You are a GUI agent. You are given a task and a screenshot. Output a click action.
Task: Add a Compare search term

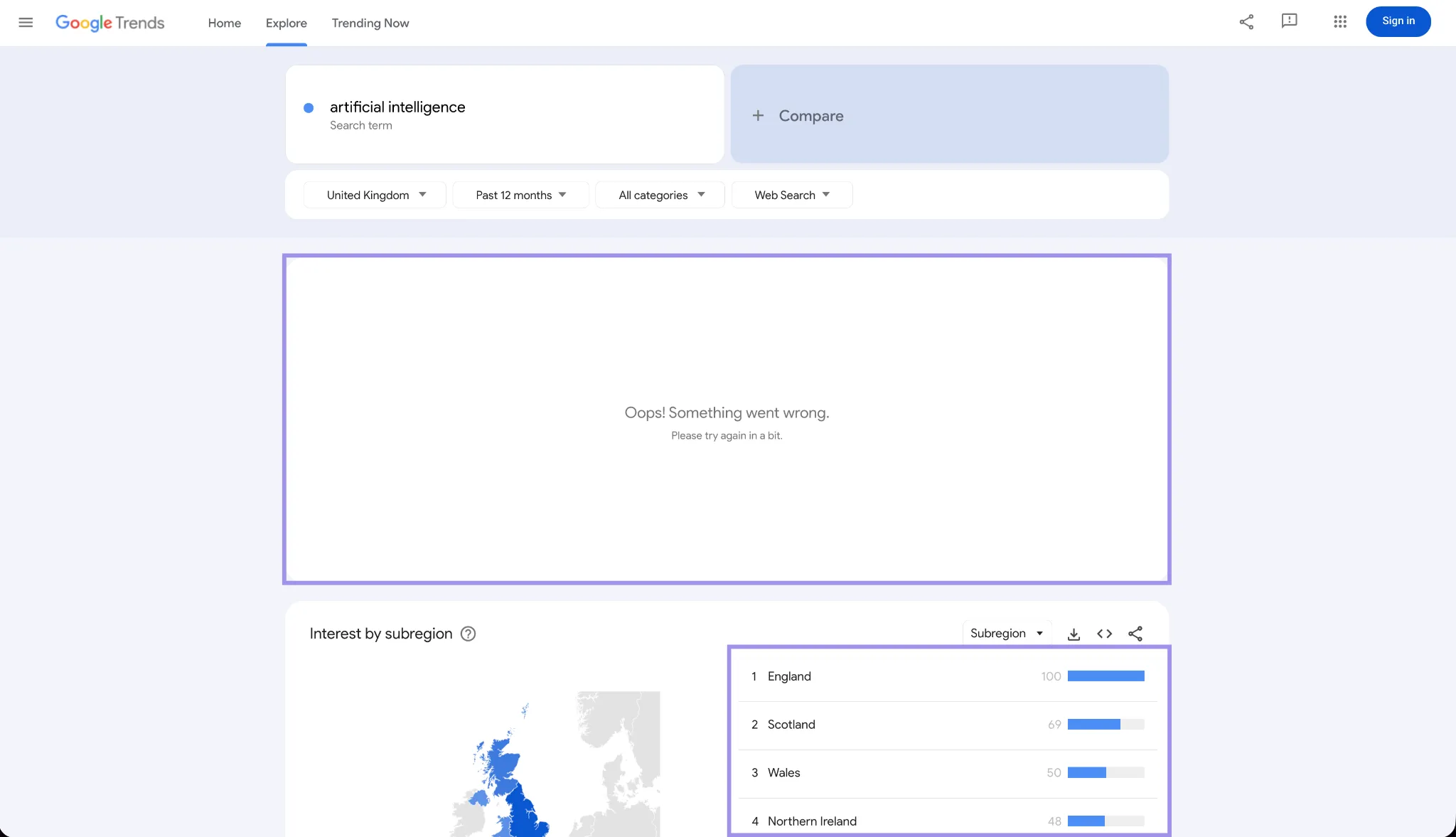[949, 114]
